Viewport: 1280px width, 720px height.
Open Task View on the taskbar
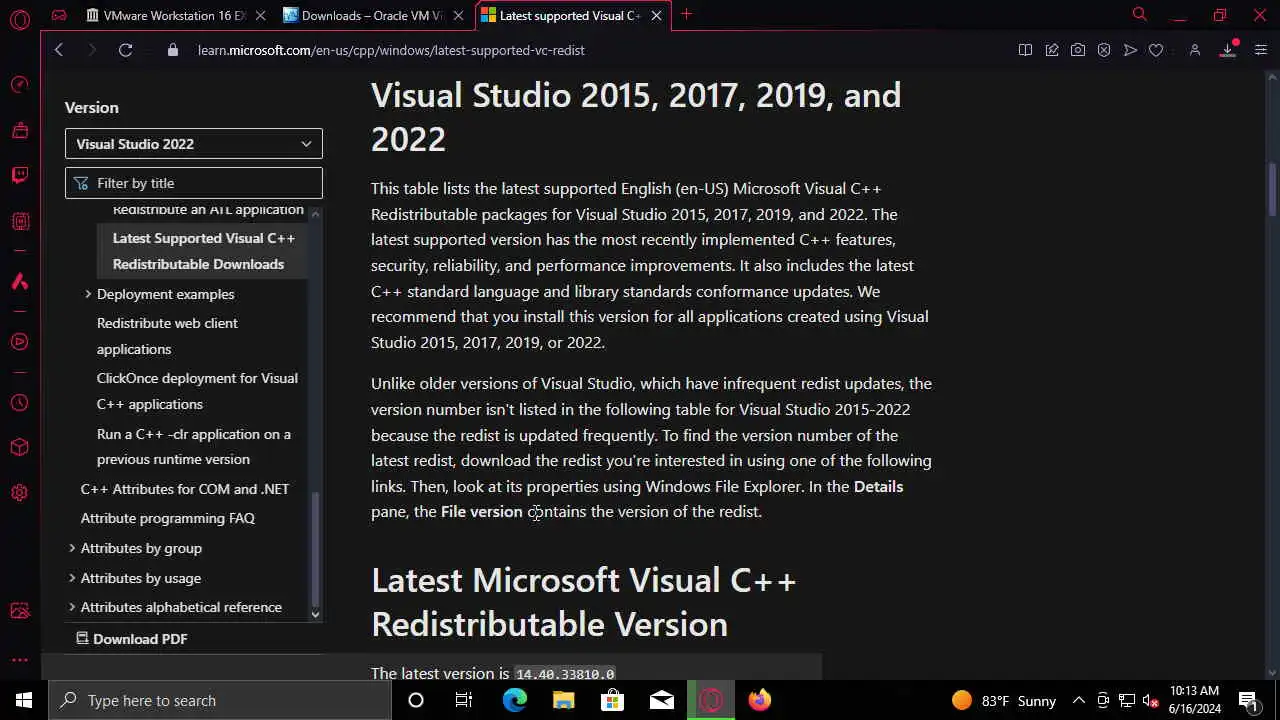pos(464,700)
